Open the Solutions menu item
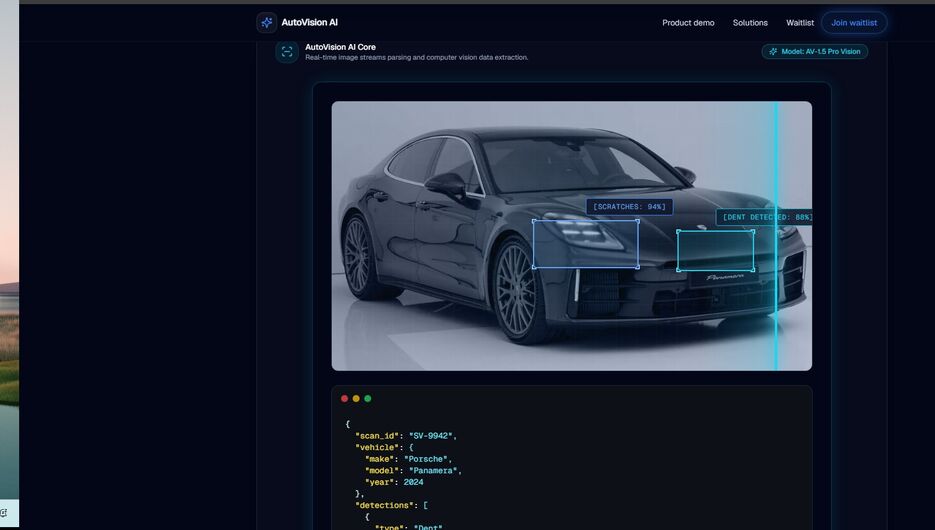This screenshot has width=935, height=530. pos(750,23)
